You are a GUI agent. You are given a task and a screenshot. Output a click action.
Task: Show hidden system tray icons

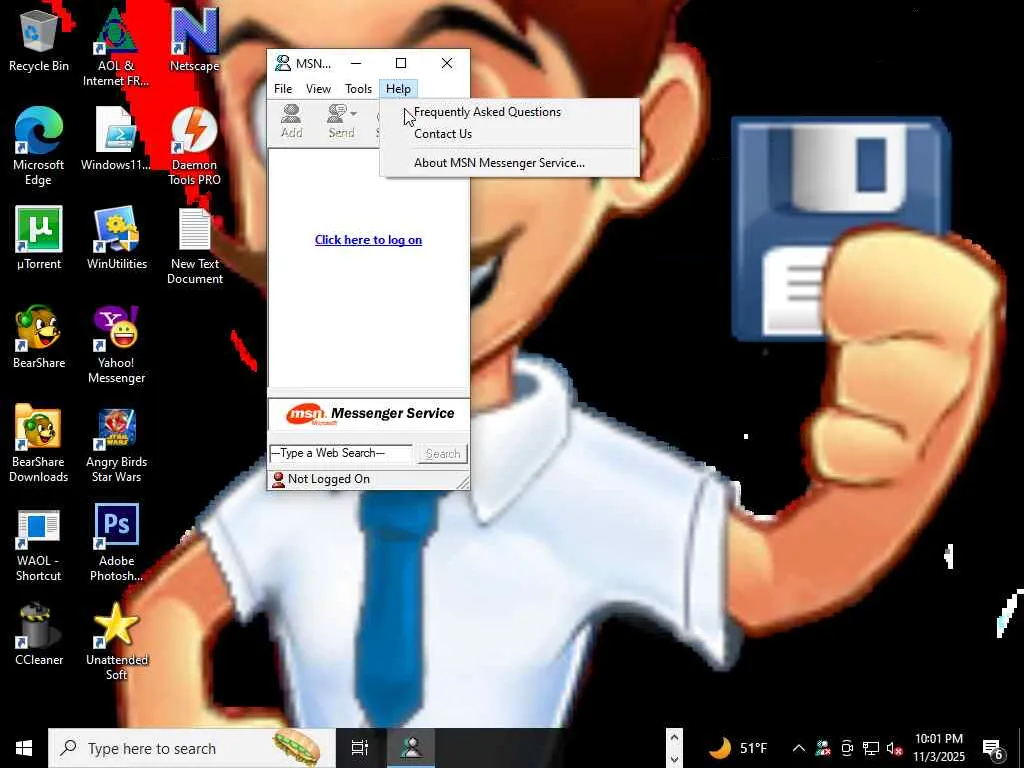coord(798,748)
